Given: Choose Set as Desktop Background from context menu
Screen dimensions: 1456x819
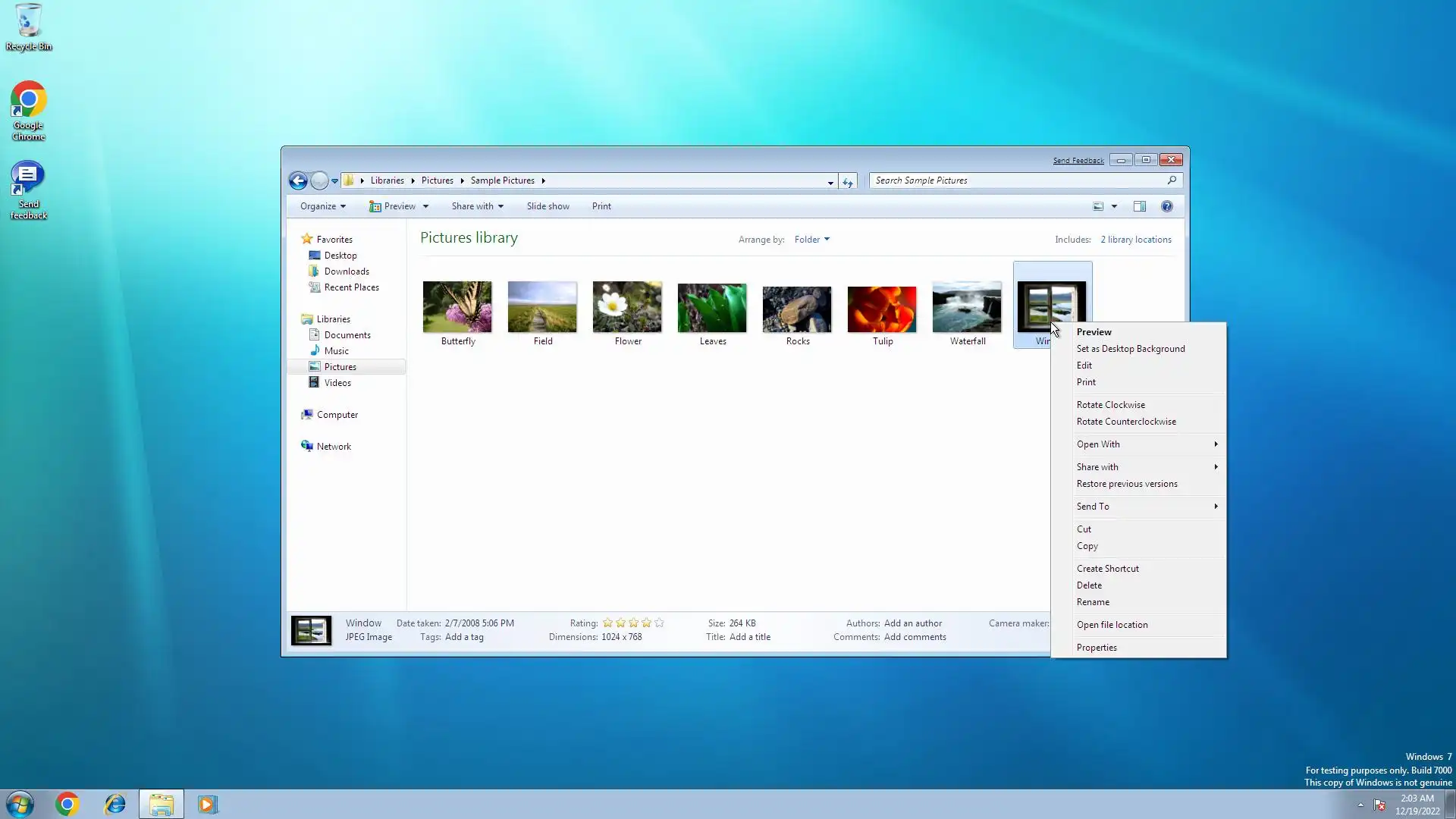Looking at the screenshot, I should (1130, 349).
